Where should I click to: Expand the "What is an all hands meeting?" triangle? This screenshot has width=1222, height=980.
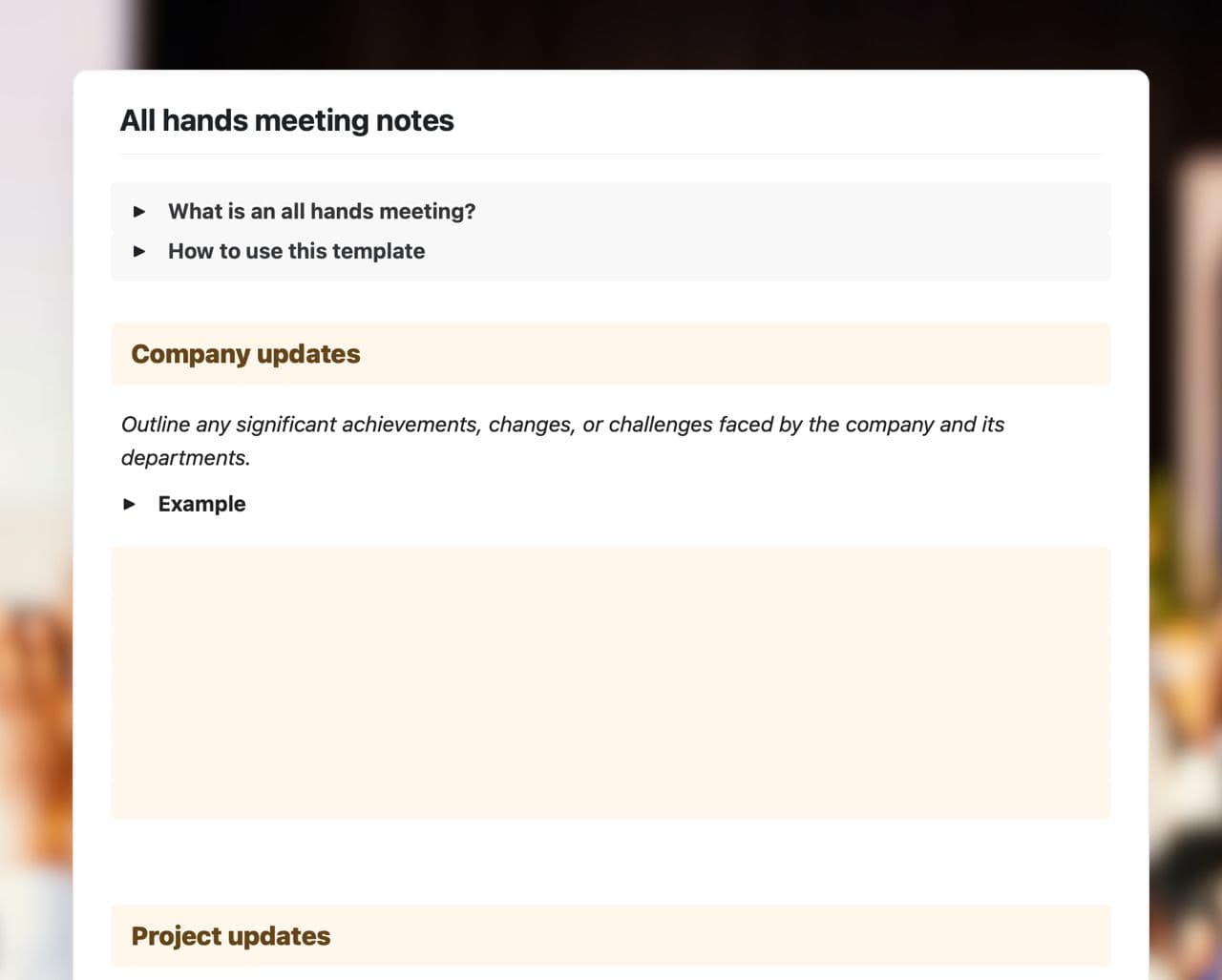click(x=139, y=211)
